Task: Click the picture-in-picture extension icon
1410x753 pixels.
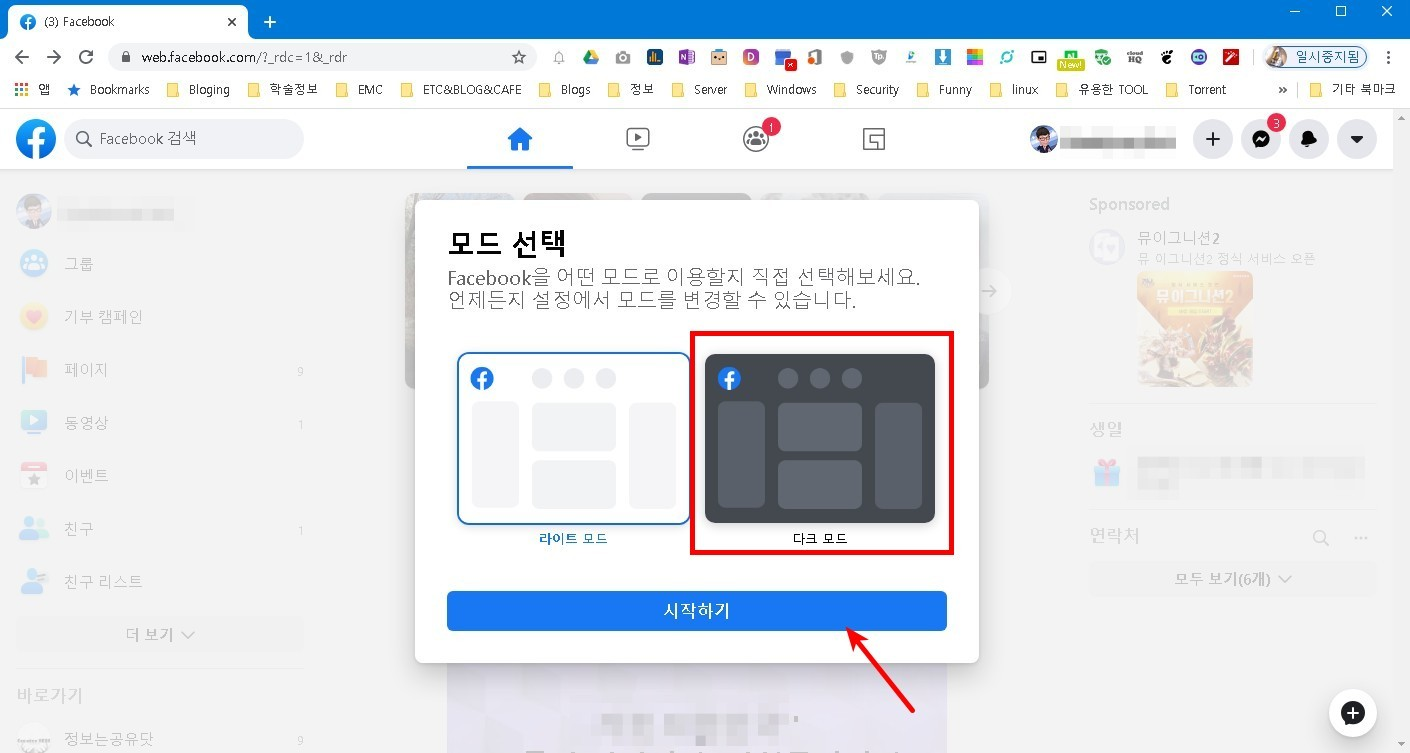Action: coord(1039,57)
